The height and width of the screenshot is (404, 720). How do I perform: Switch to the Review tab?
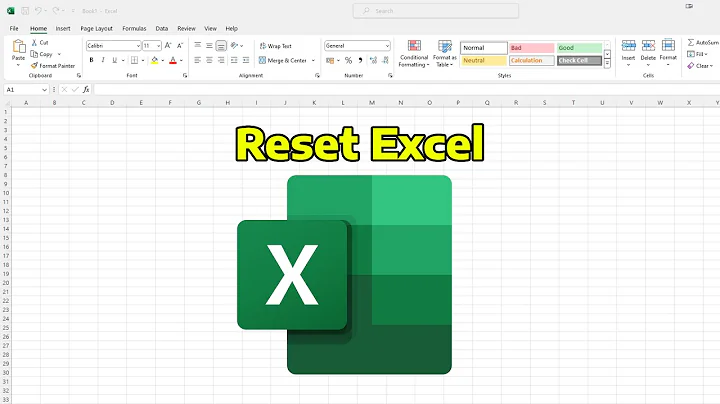coord(186,28)
